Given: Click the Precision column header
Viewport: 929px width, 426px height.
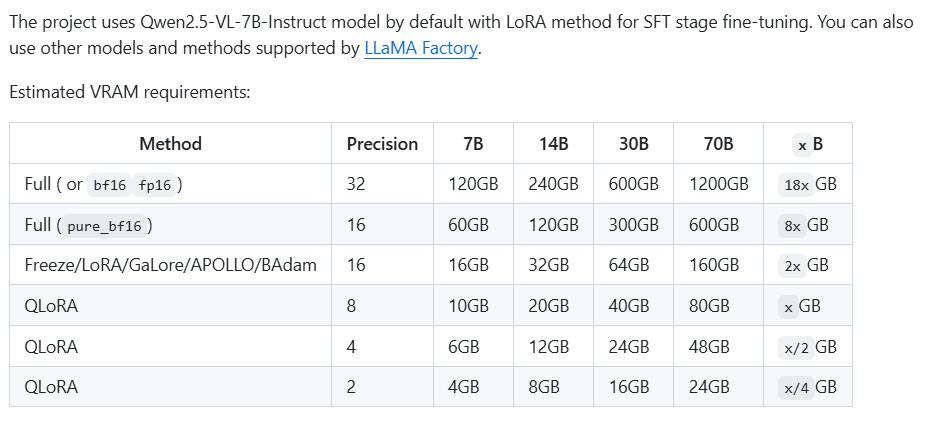Looking at the screenshot, I should [382, 144].
